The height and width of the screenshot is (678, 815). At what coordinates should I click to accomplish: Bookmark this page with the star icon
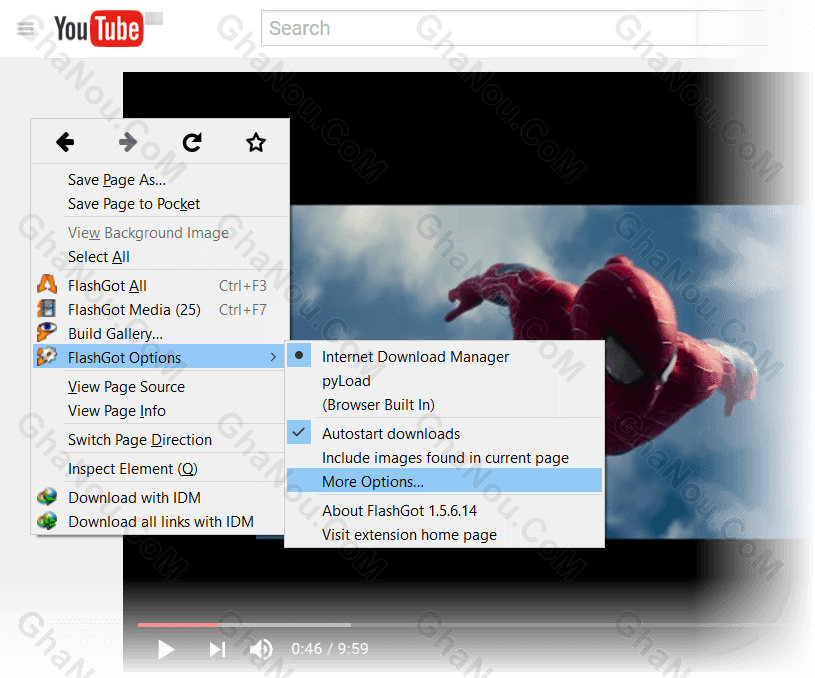coord(256,142)
